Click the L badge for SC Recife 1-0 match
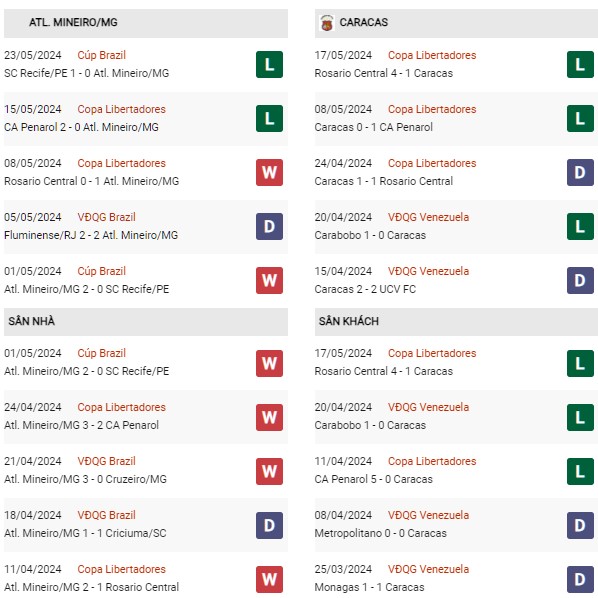This screenshot has width=598, height=598. pos(269,64)
